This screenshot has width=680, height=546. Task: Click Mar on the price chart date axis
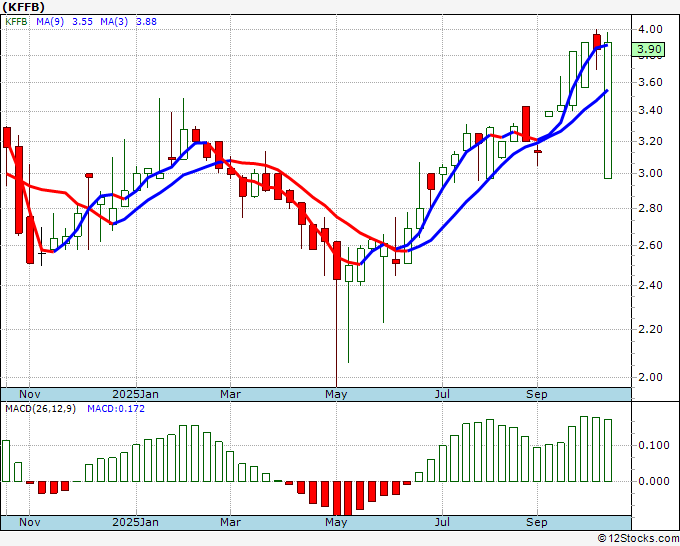coord(230,394)
